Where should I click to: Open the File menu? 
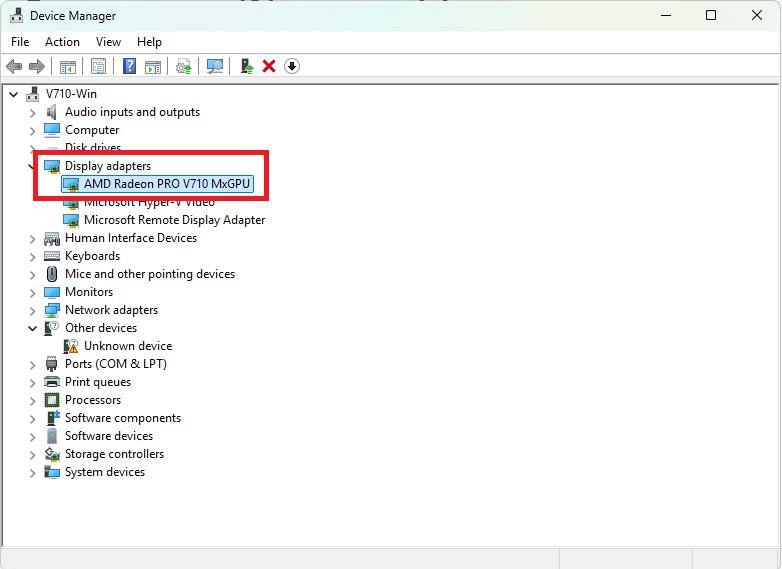click(20, 42)
